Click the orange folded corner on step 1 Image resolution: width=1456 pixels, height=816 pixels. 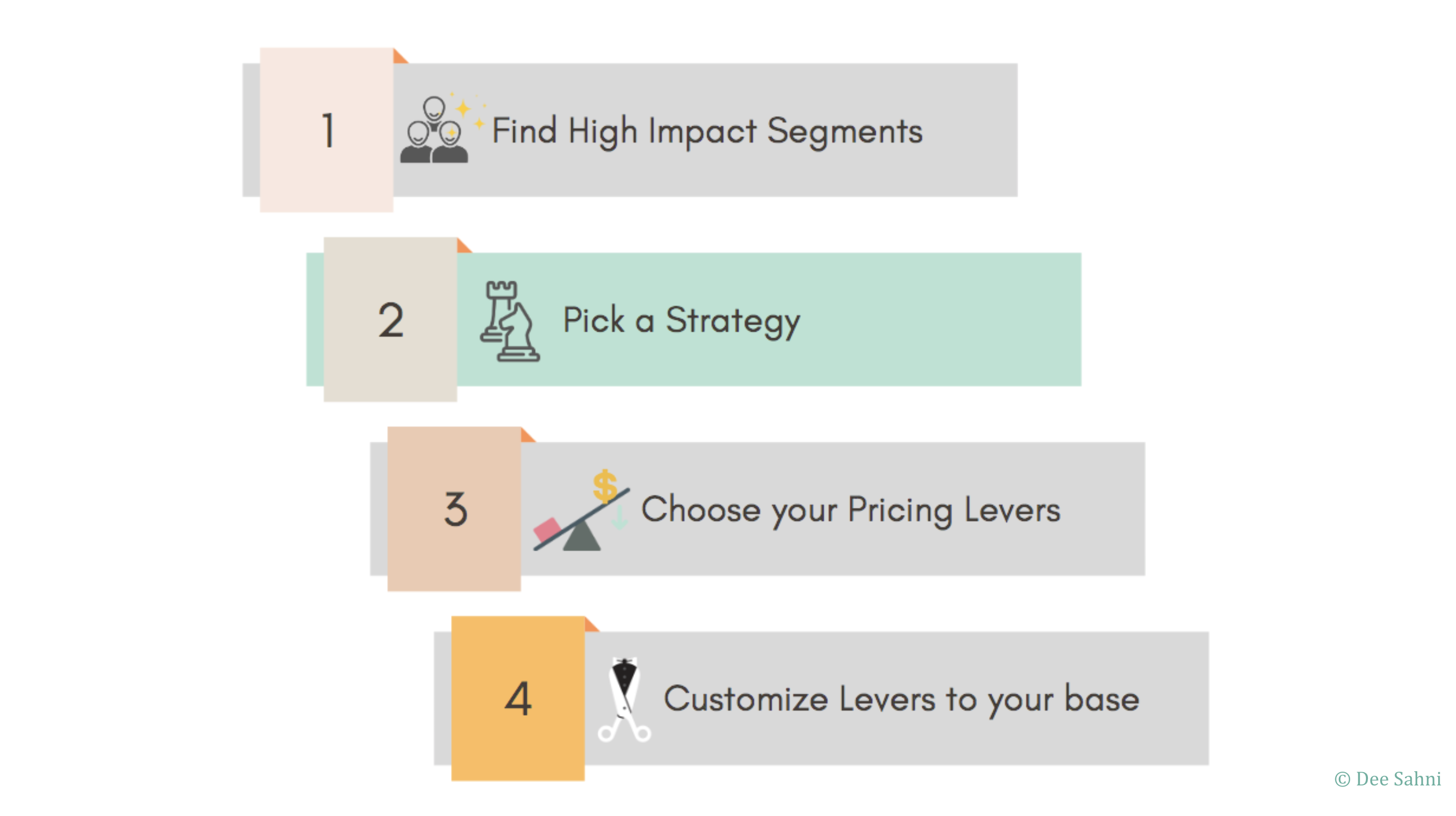400,56
